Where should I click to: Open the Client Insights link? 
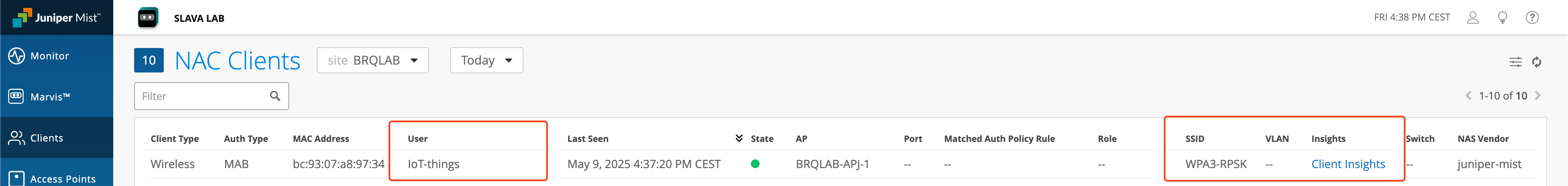1348,164
